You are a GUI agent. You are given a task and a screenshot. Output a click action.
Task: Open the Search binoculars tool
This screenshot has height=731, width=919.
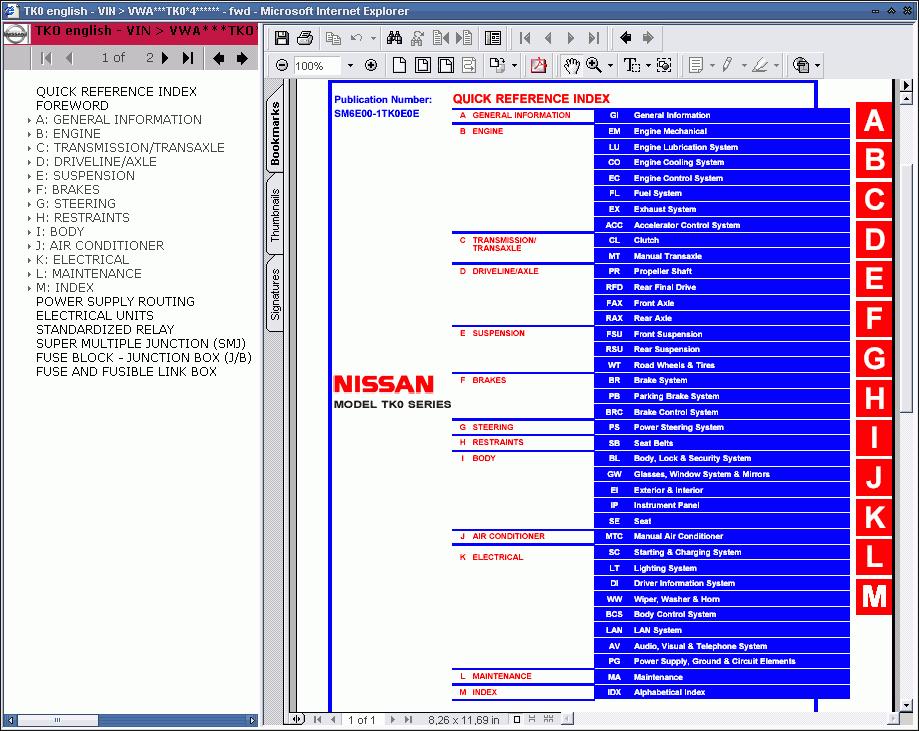coord(394,38)
